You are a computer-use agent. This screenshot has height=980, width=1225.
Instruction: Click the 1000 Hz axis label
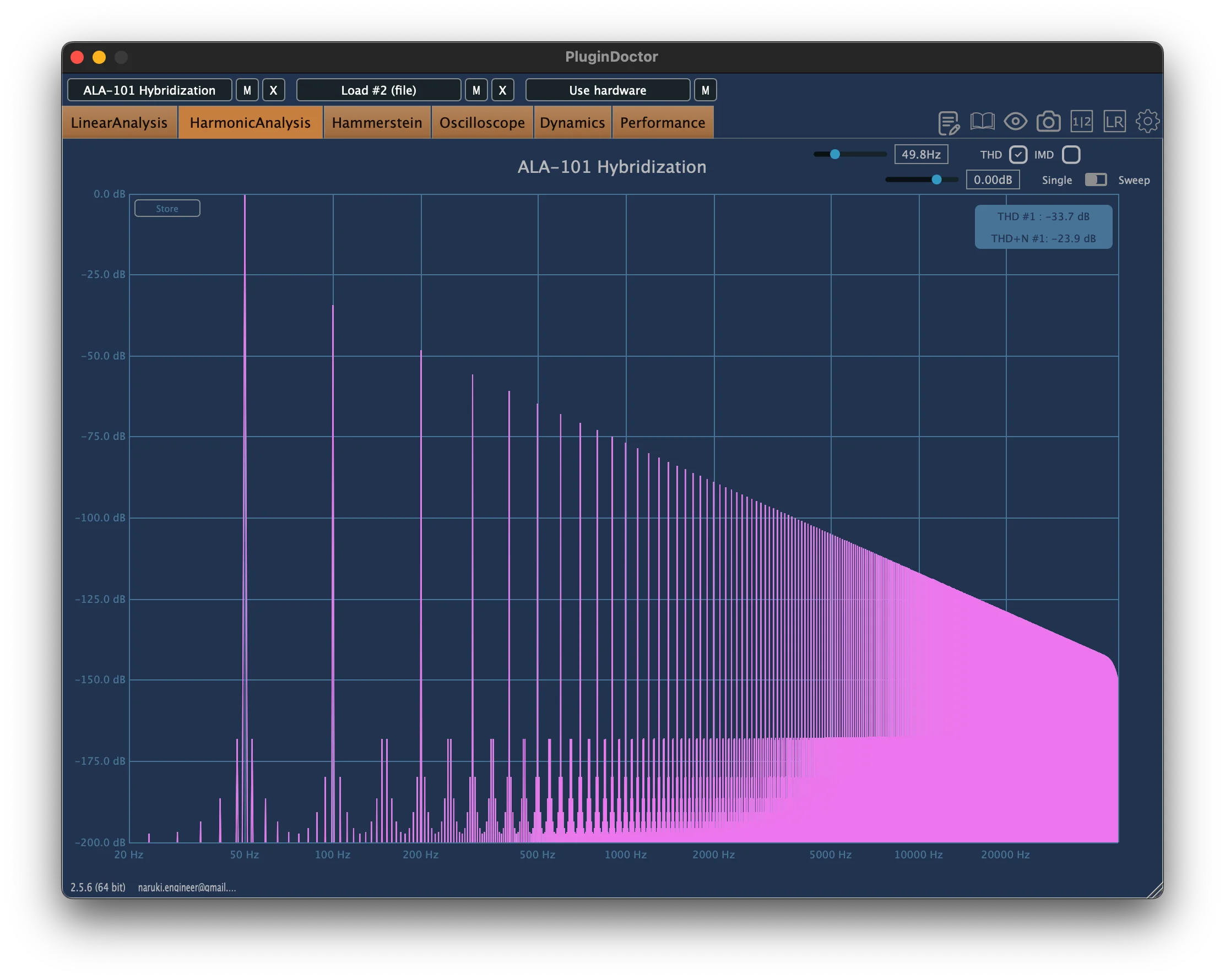pos(626,854)
